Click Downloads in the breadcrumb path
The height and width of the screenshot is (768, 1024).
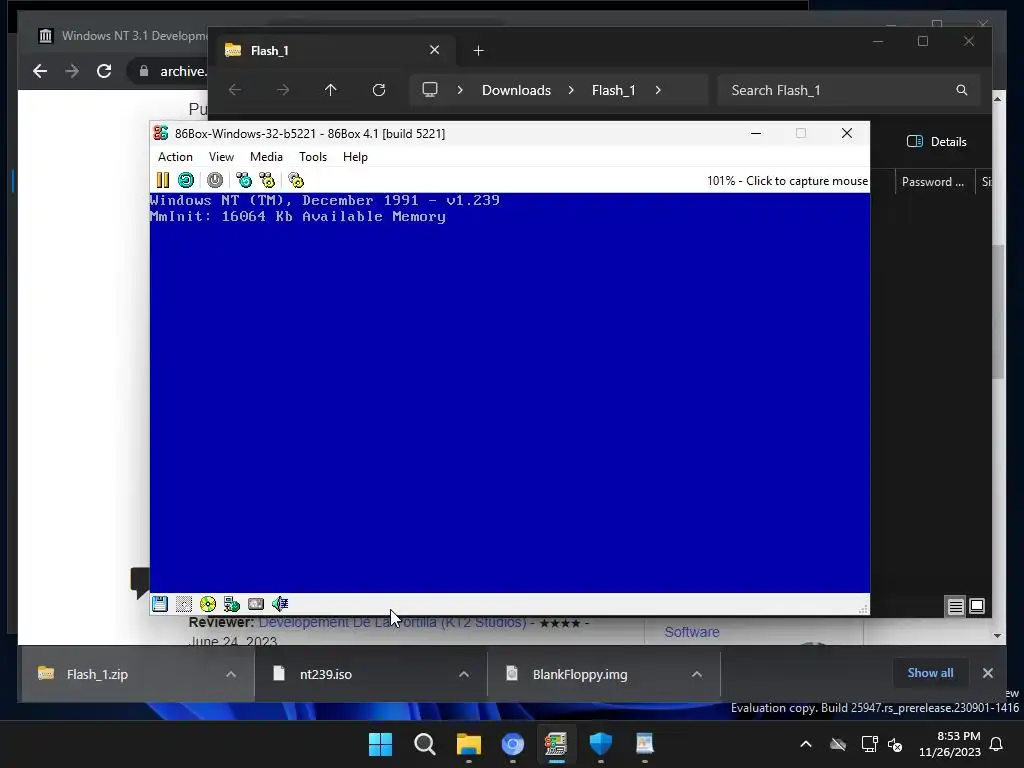517,90
